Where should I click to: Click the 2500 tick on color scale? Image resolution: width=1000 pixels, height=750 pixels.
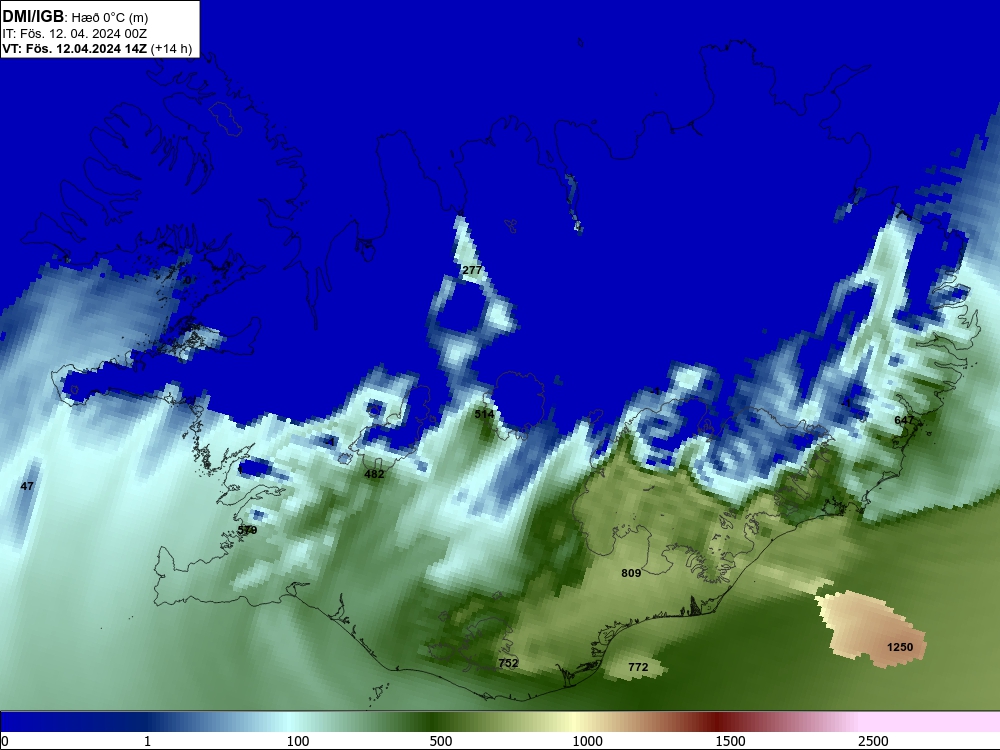873,741
